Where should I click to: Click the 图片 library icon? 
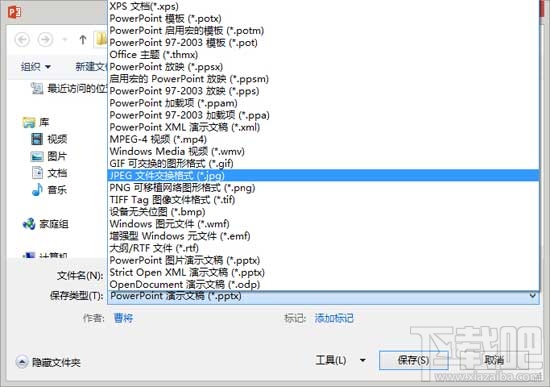pos(37,156)
